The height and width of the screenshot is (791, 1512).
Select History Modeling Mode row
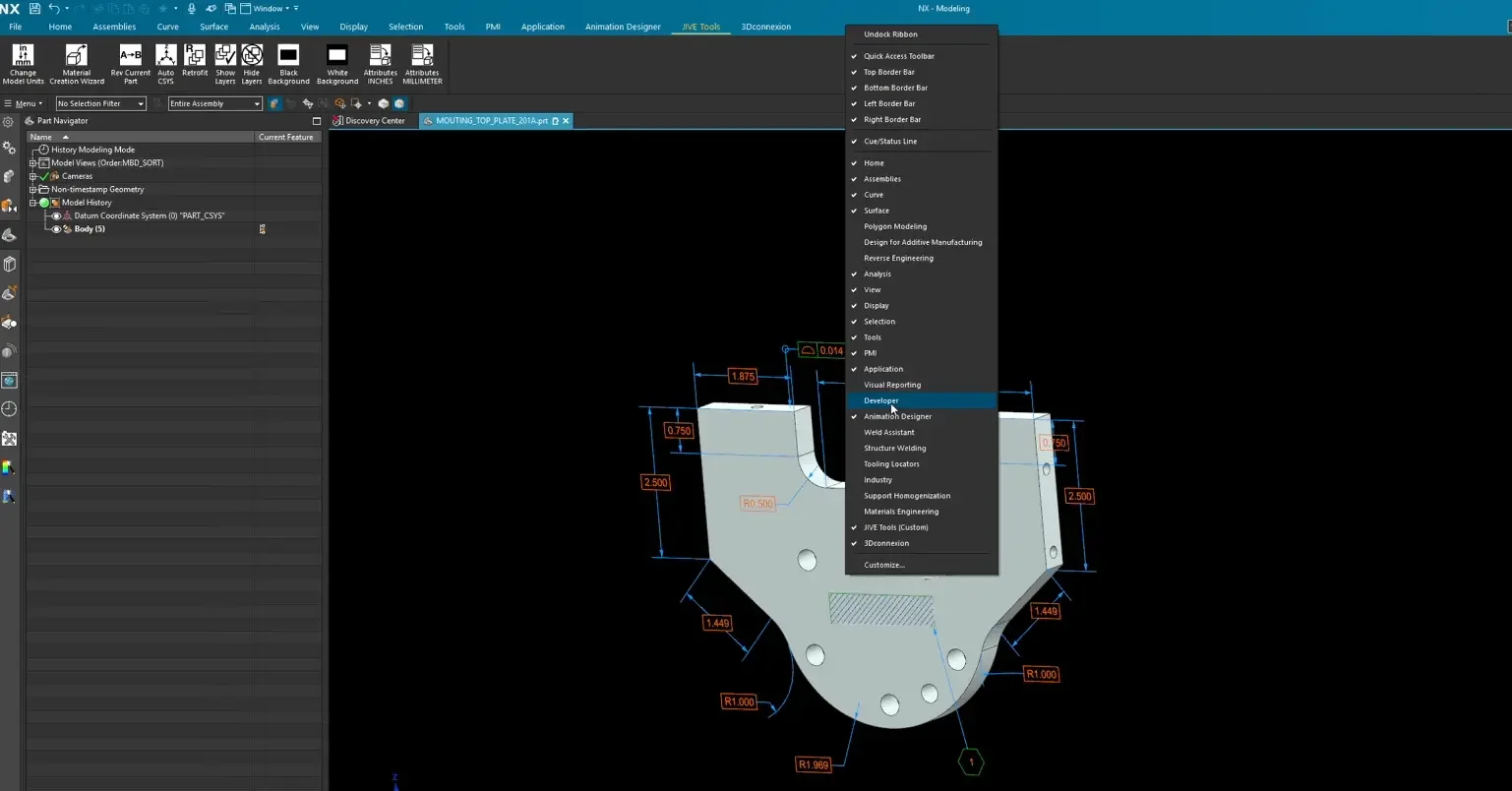92,150
